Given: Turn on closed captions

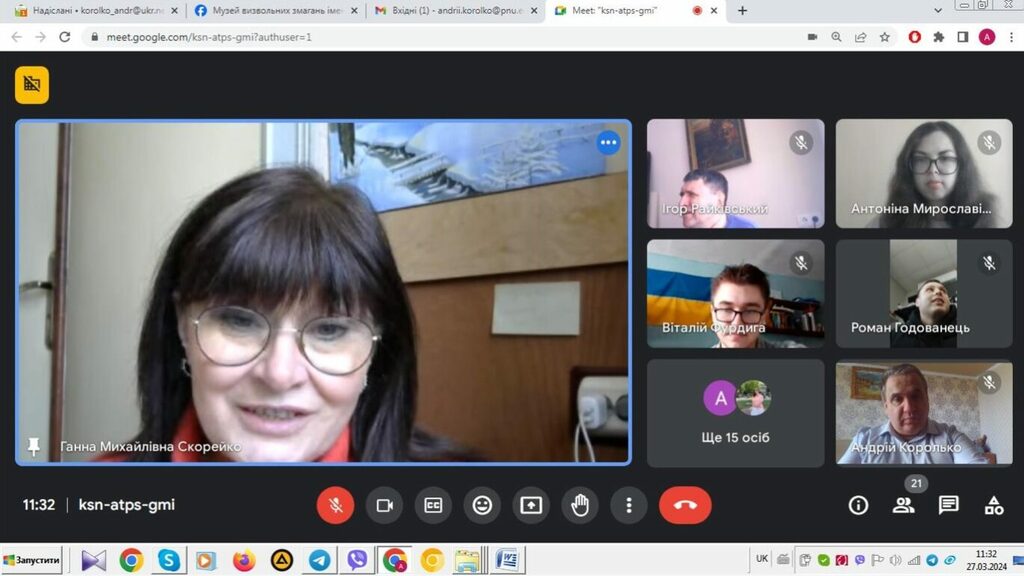Looking at the screenshot, I should (x=433, y=505).
